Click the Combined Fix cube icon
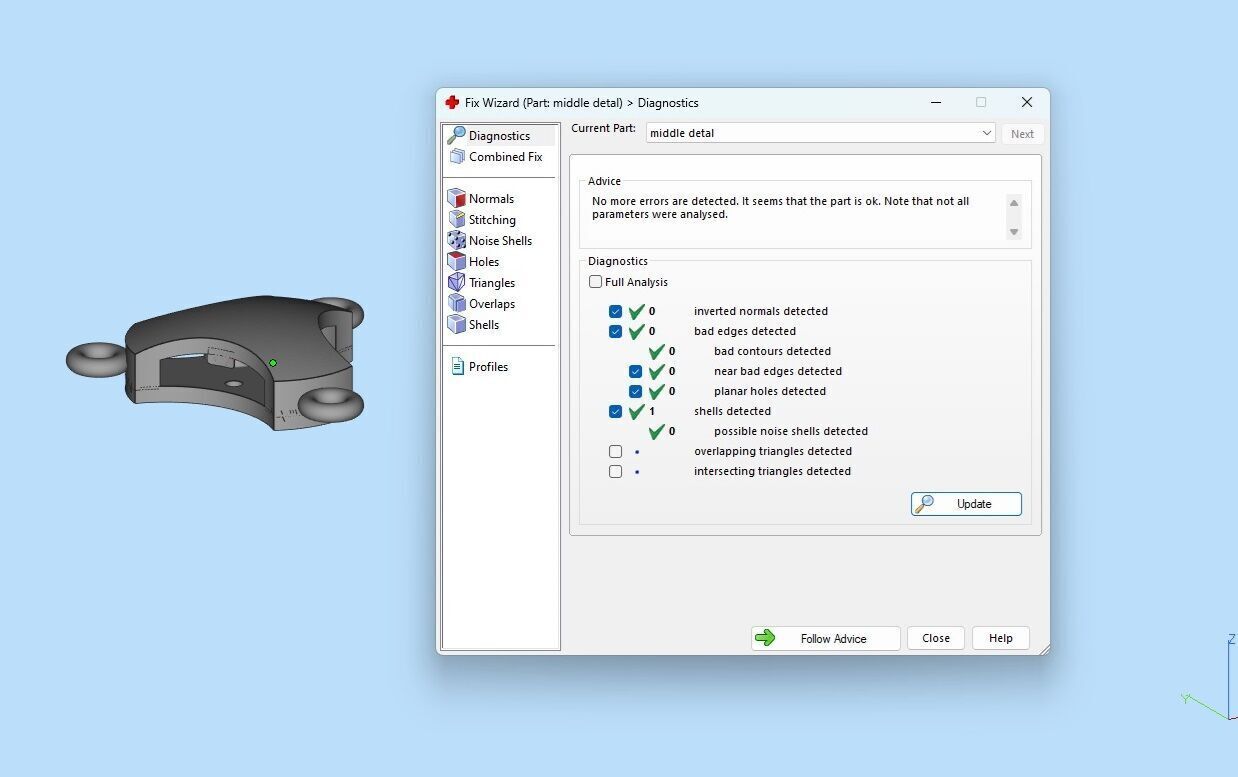The width and height of the screenshot is (1238, 777). [x=456, y=157]
